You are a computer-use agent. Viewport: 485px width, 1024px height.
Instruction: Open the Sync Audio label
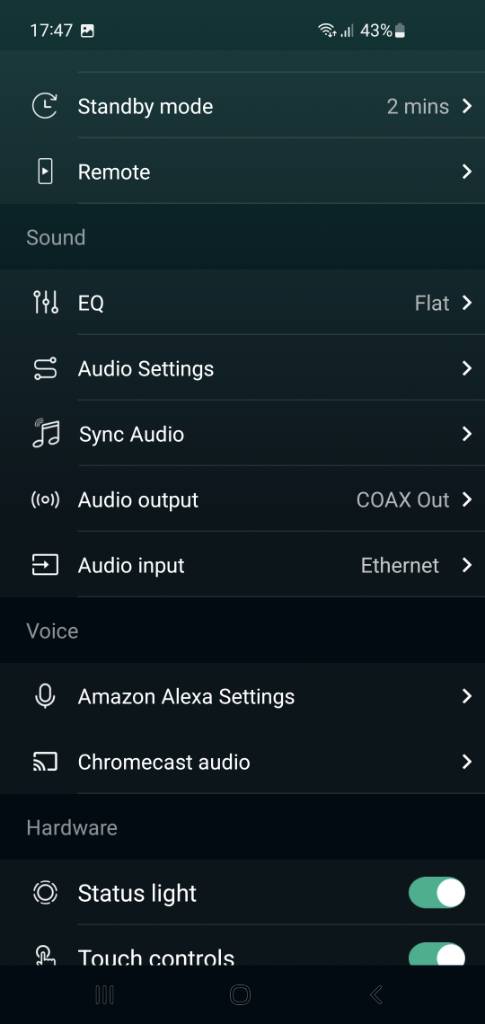click(131, 434)
